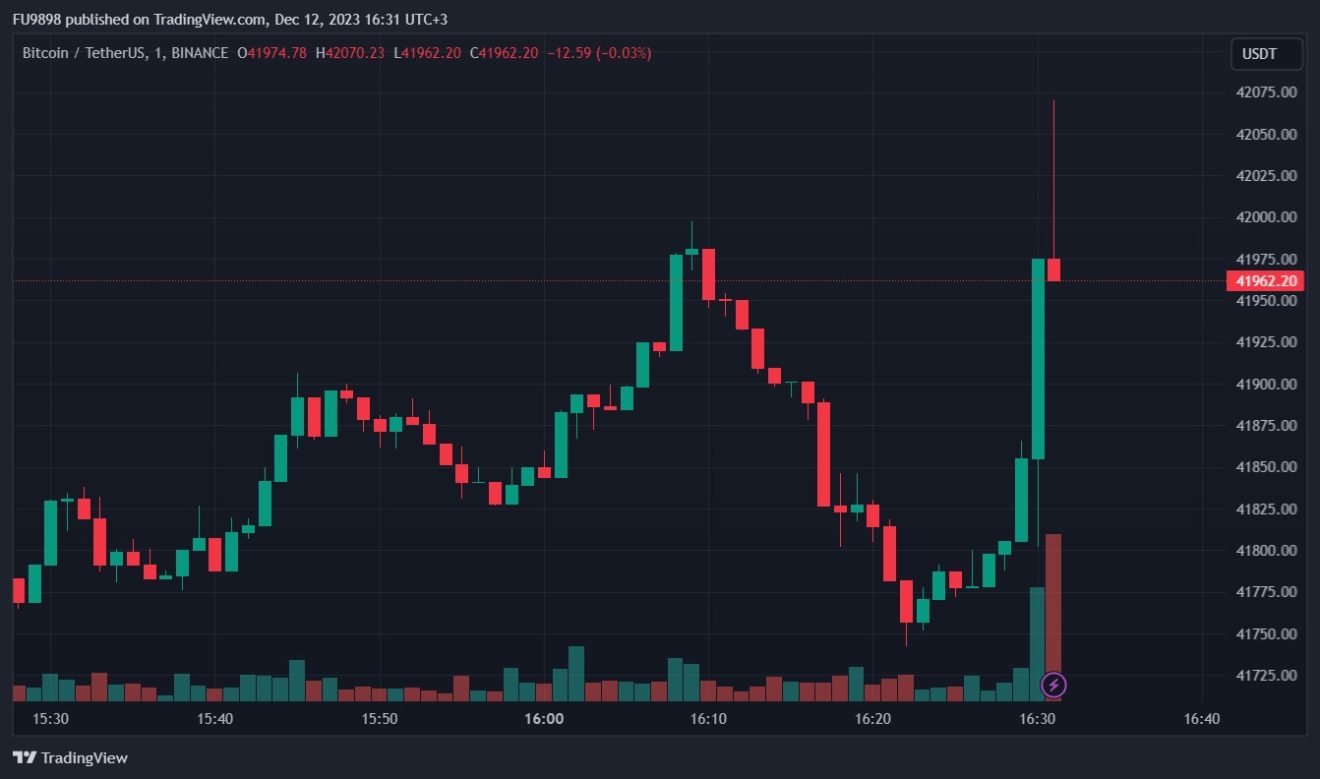The image size is (1320, 779).
Task: Click the 16:40 time axis label
Action: coord(1201,719)
